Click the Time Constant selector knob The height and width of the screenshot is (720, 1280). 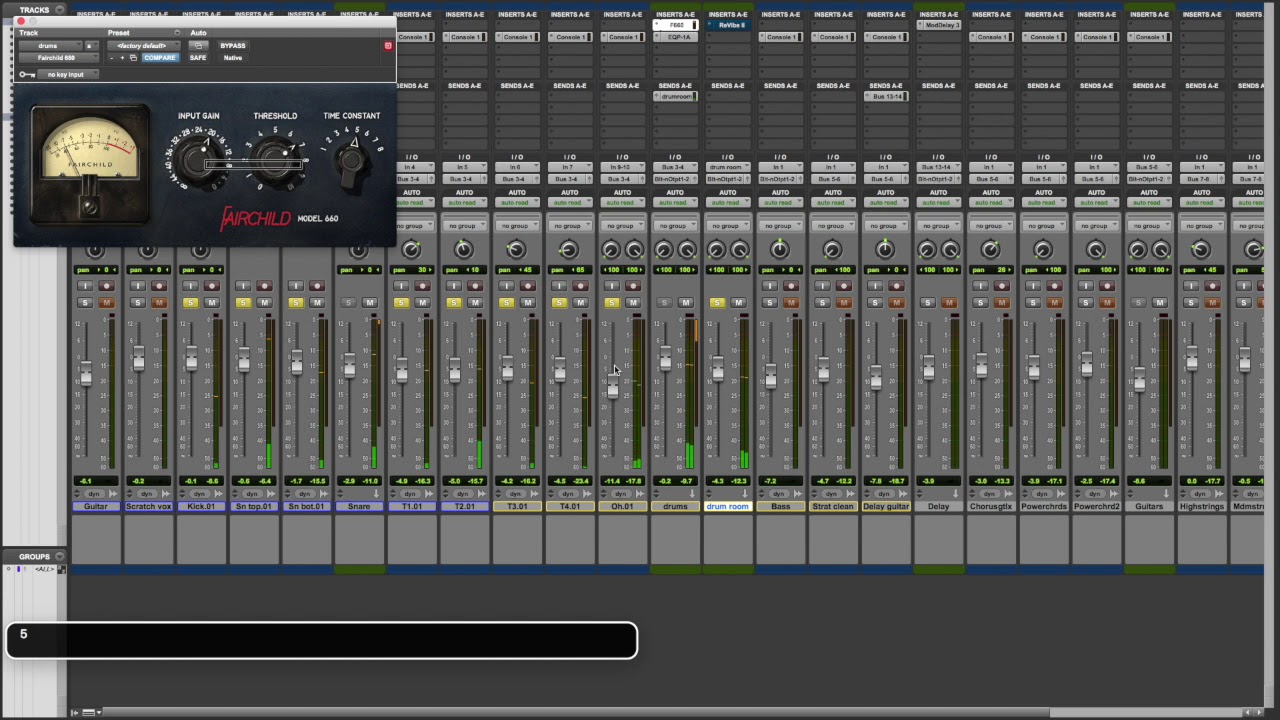[x=351, y=160]
